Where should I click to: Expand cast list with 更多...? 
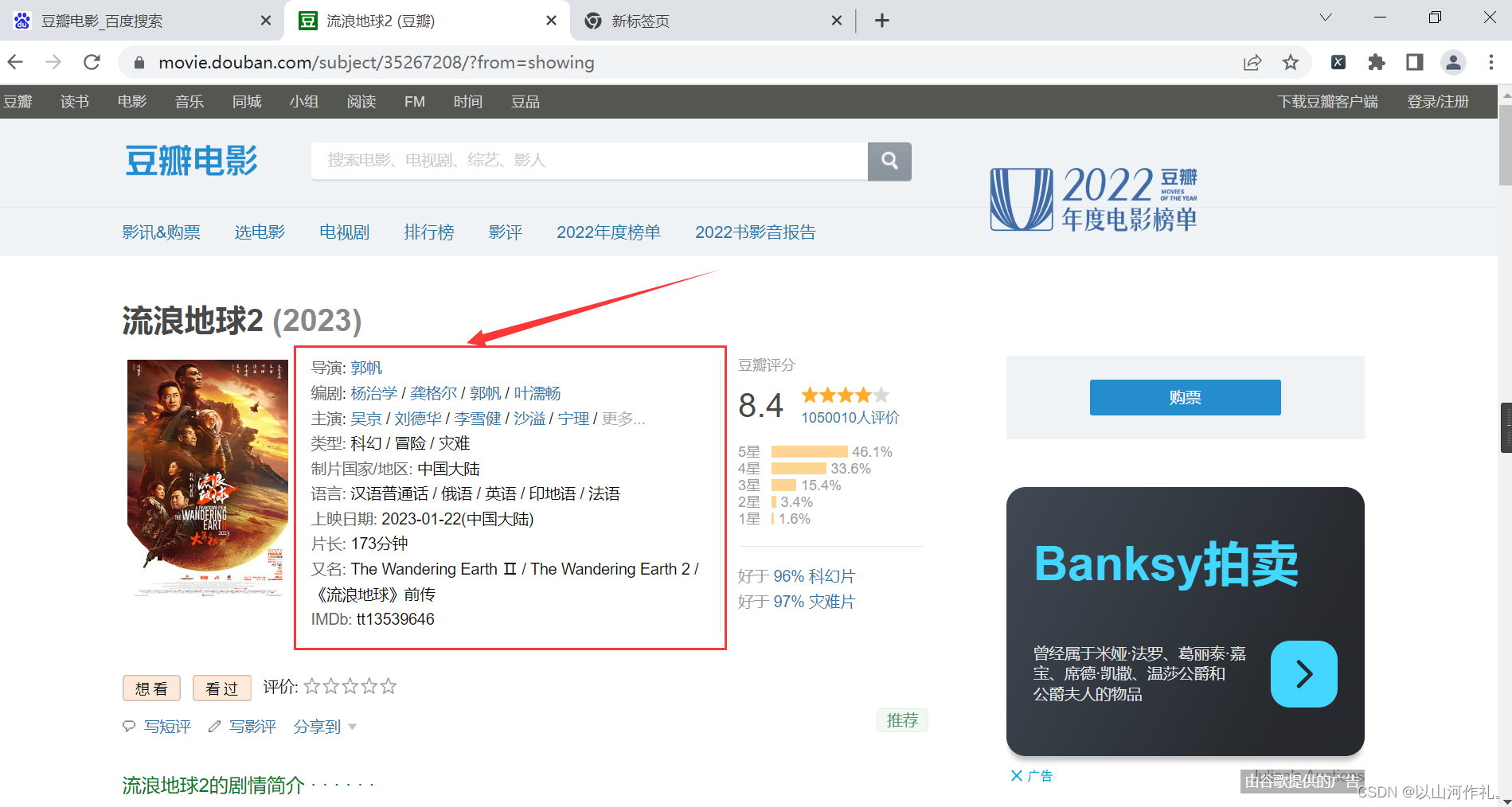pos(623,419)
